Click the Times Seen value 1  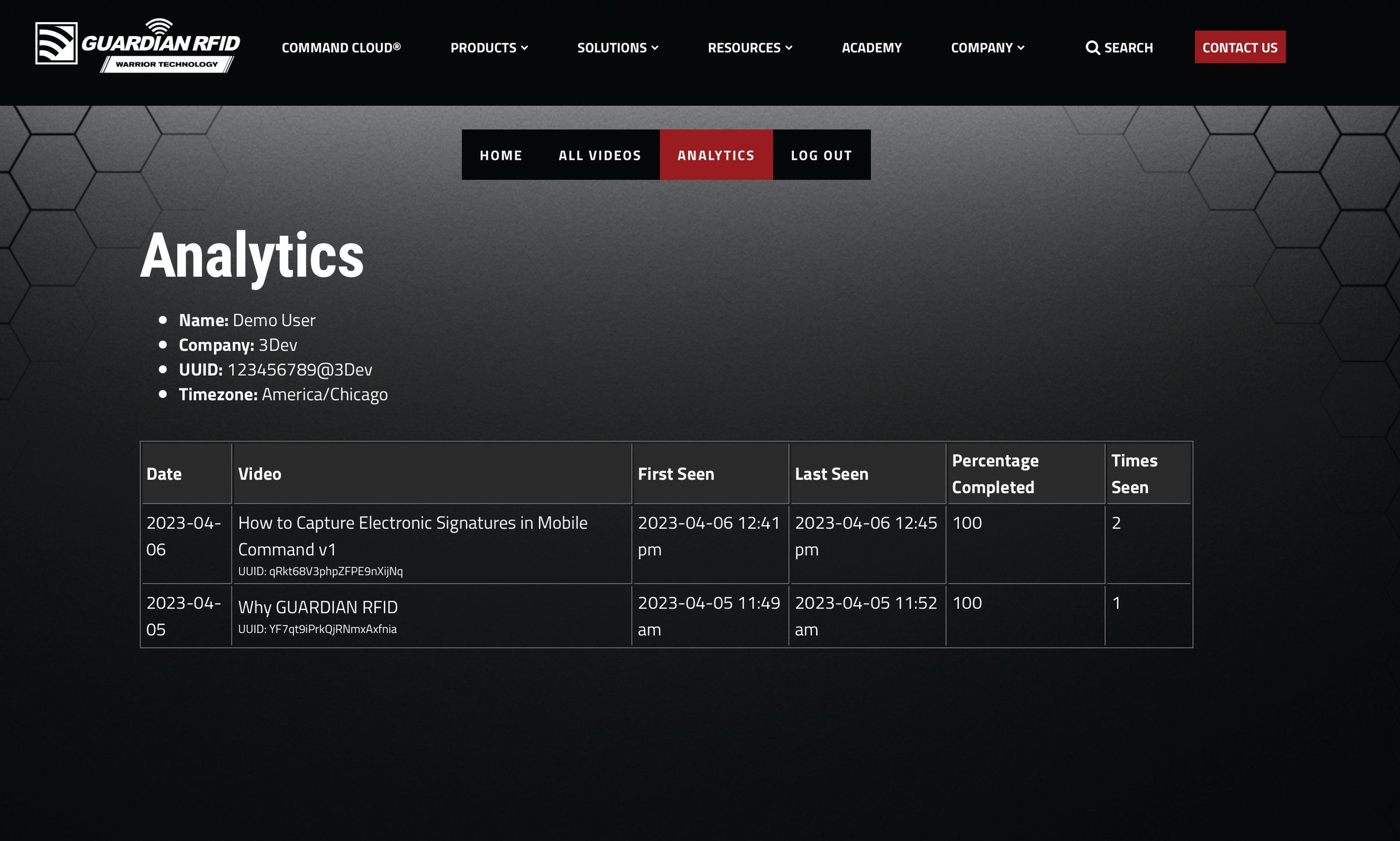pyautogui.click(x=1116, y=603)
